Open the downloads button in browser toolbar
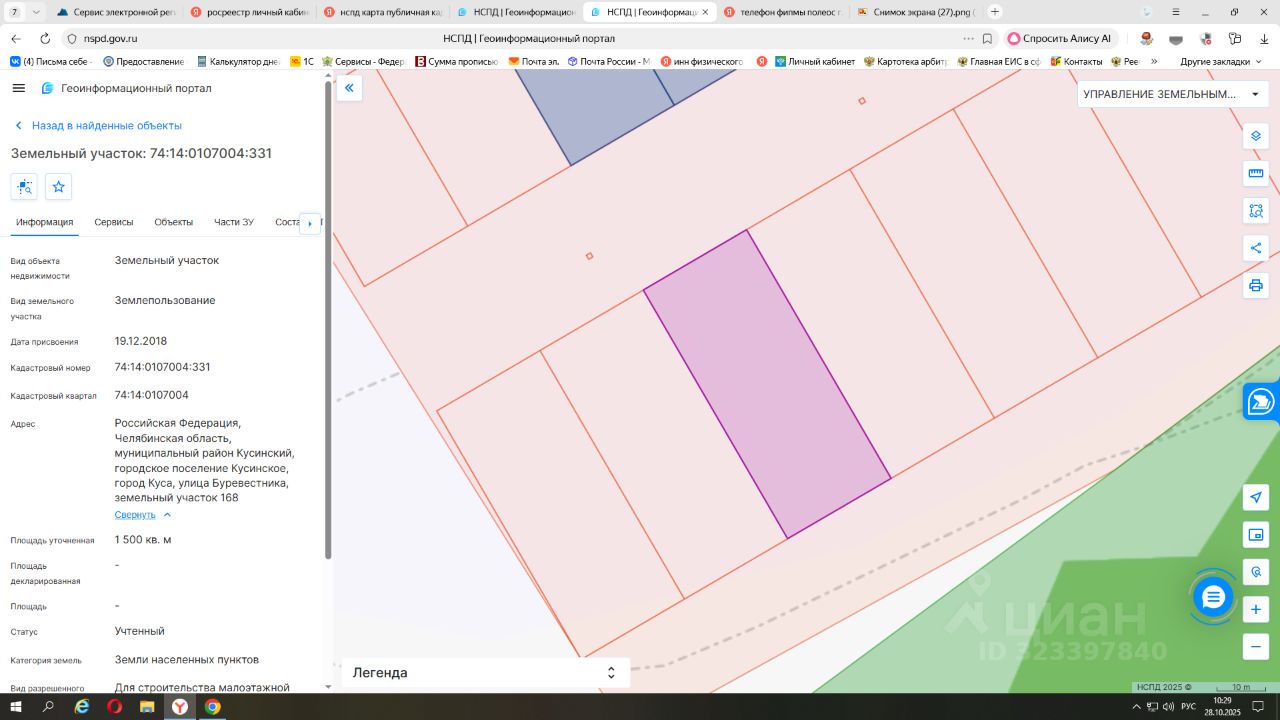Viewport: 1280px width, 720px height. (1263, 38)
